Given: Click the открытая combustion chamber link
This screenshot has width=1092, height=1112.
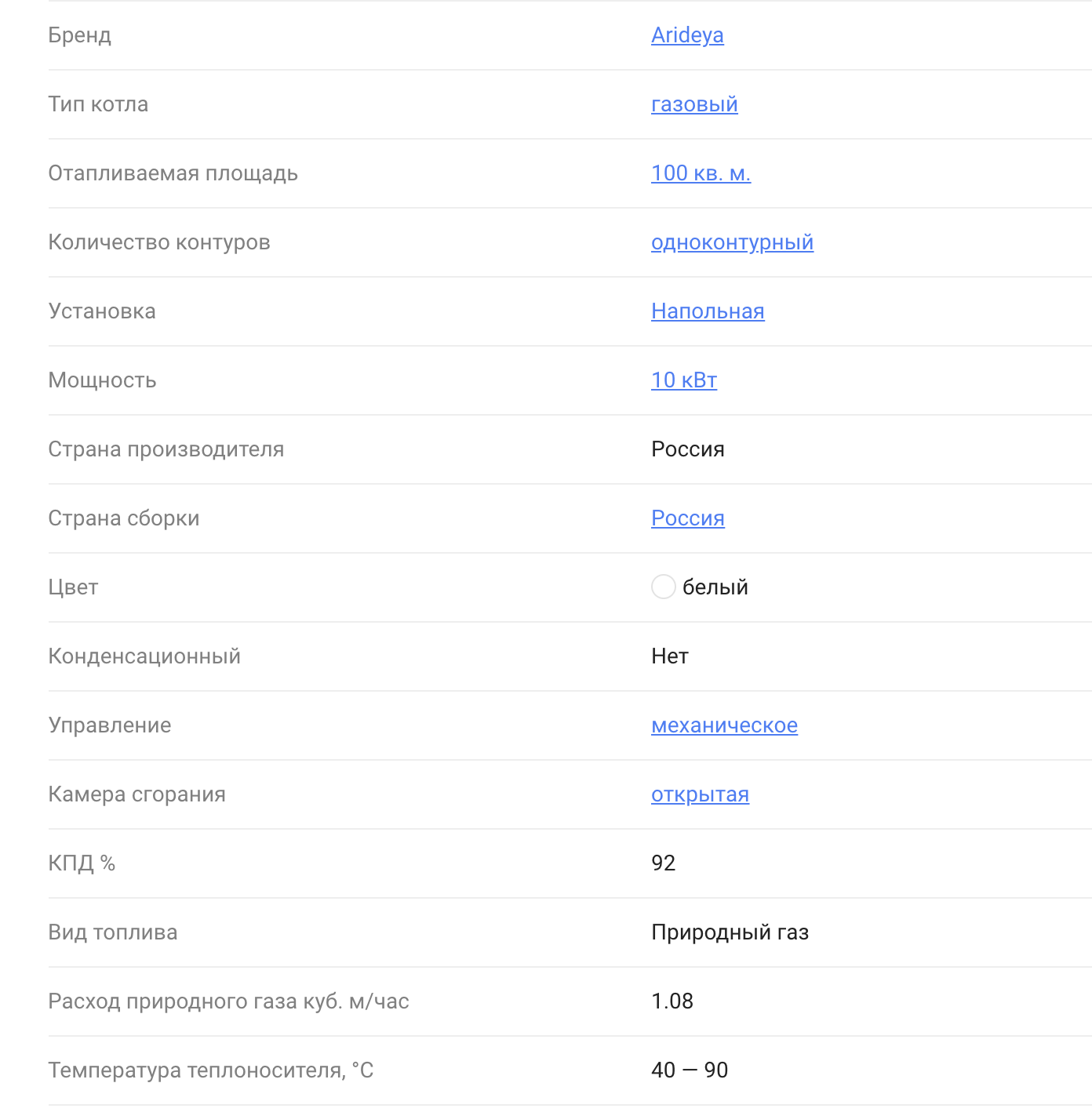Looking at the screenshot, I should click(700, 794).
